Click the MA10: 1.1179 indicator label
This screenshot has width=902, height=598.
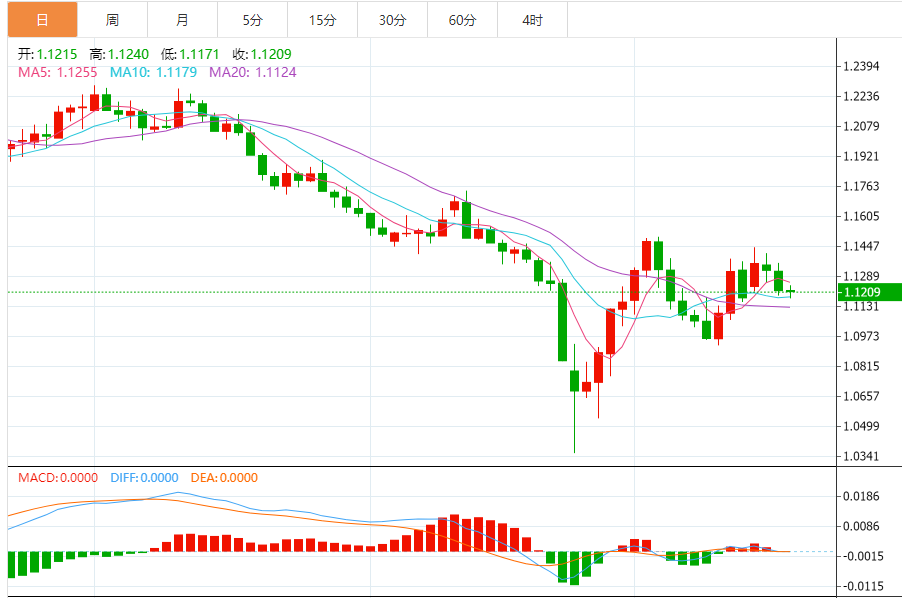coord(153,72)
